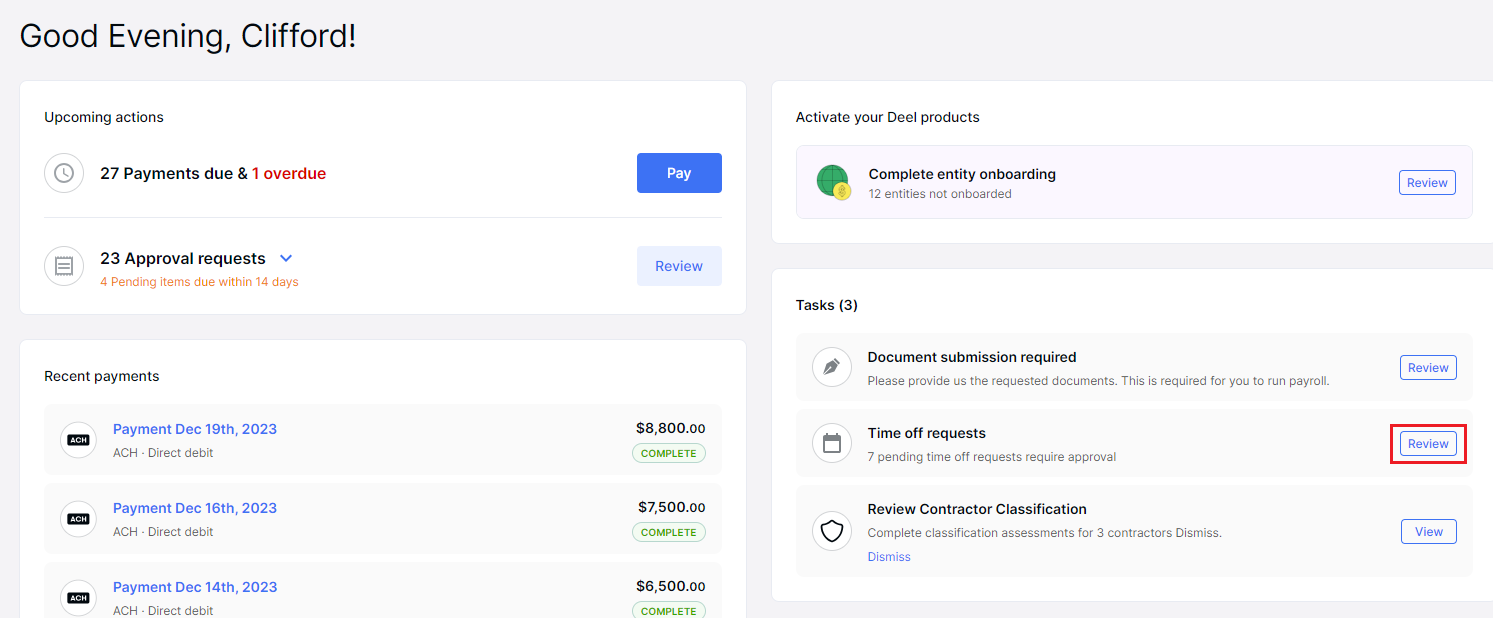Image resolution: width=1493 pixels, height=618 pixels.
Task: Review the Document submission required task
Action: click(x=1428, y=368)
